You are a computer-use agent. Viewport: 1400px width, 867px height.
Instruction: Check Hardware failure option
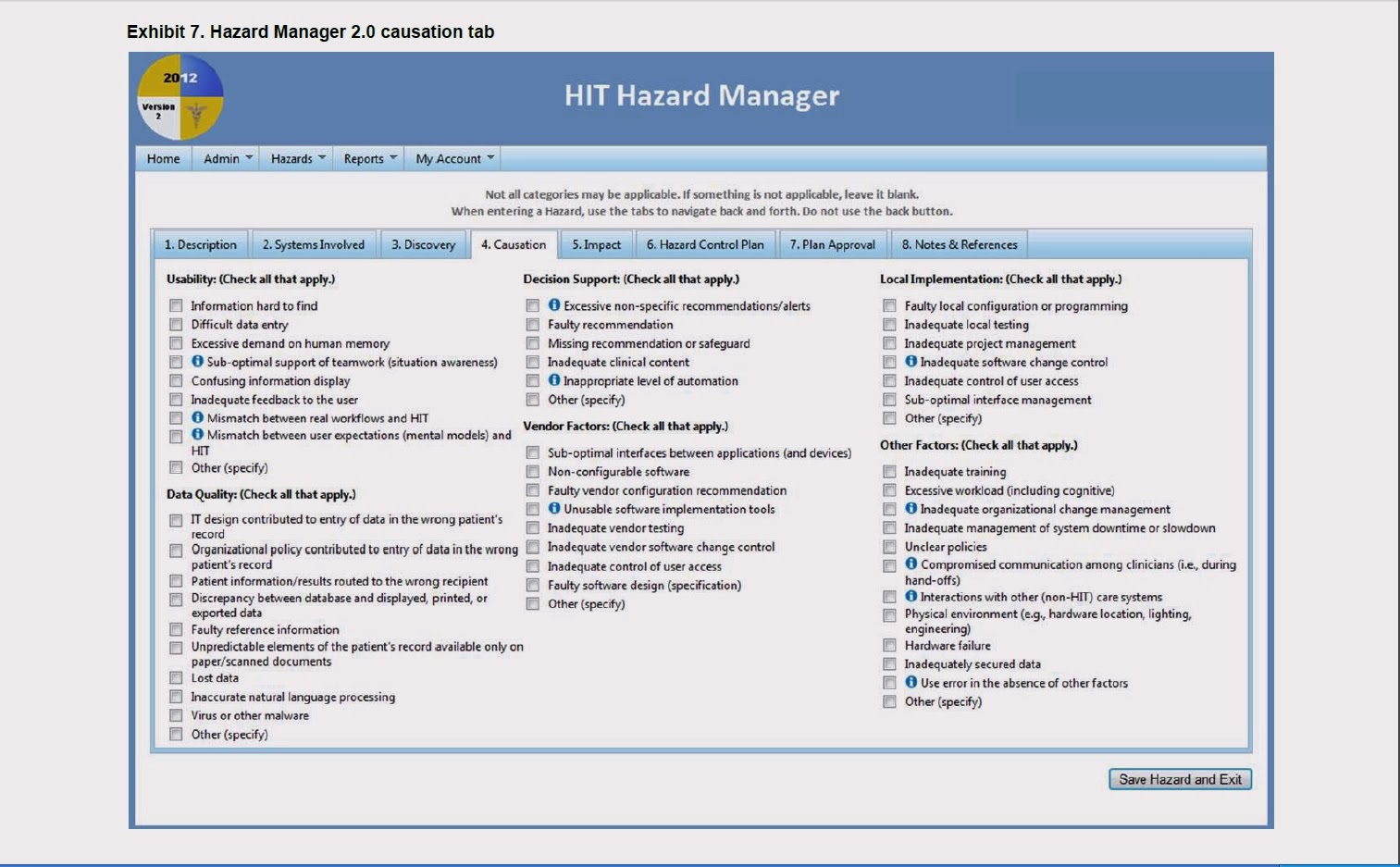point(889,646)
